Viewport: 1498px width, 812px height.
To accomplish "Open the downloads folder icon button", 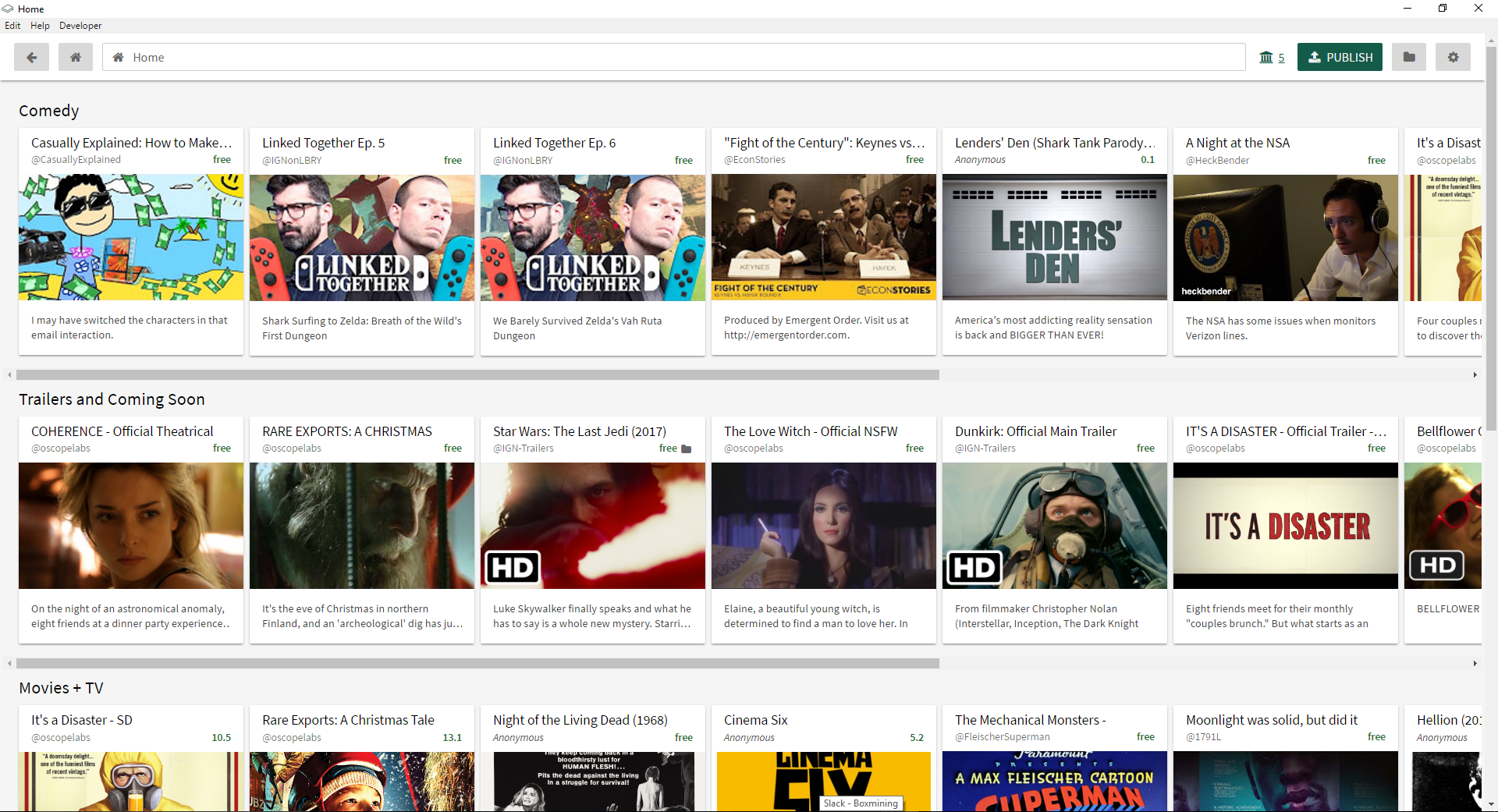I will pos(1409,57).
